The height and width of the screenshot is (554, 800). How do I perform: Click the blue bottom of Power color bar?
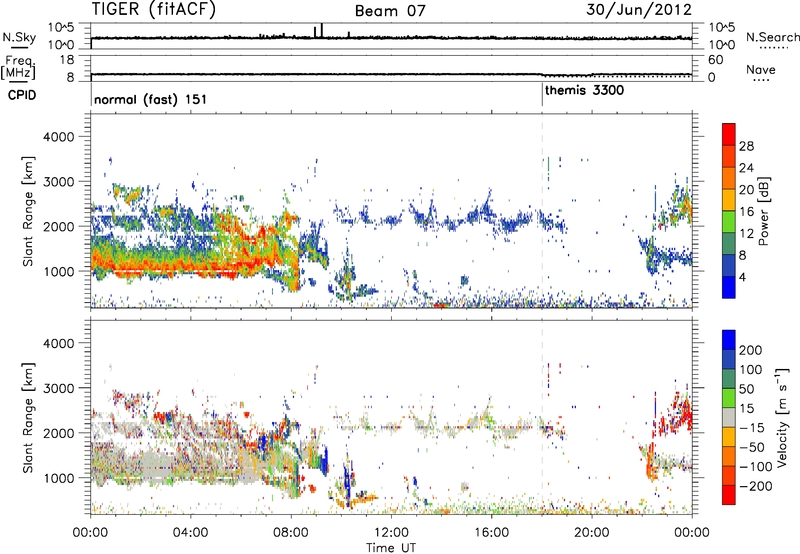(x=729, y=287)
